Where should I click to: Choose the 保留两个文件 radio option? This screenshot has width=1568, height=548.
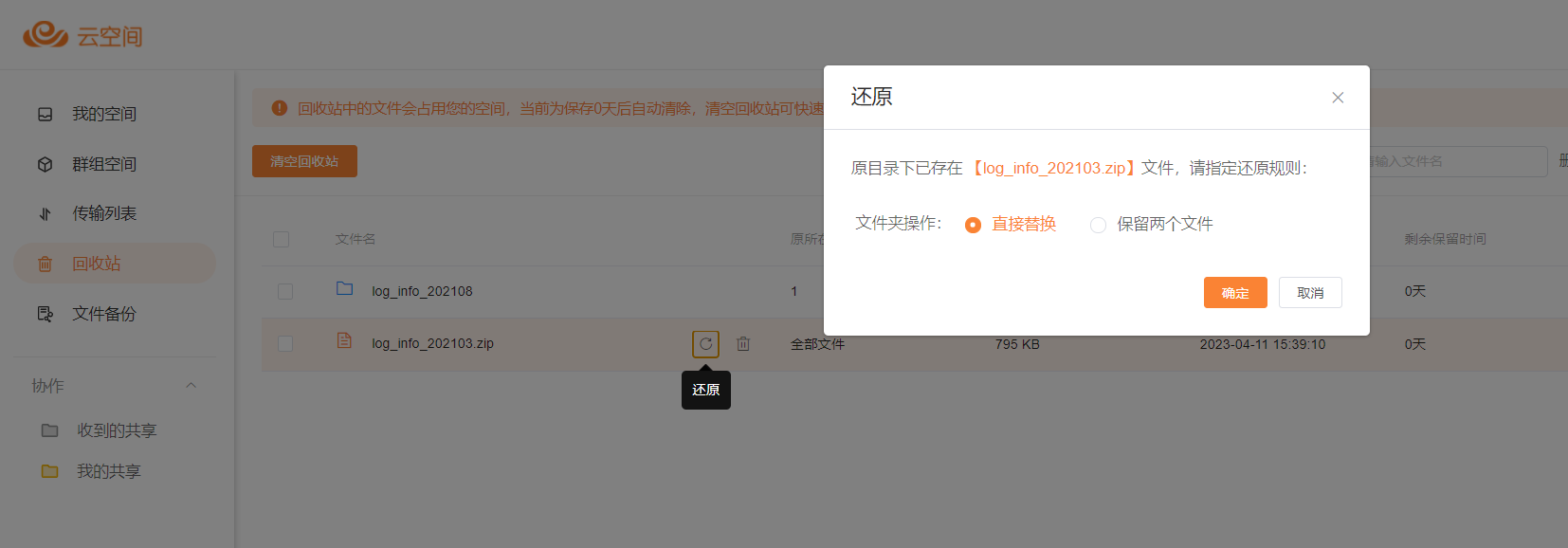pos(1098,225)
